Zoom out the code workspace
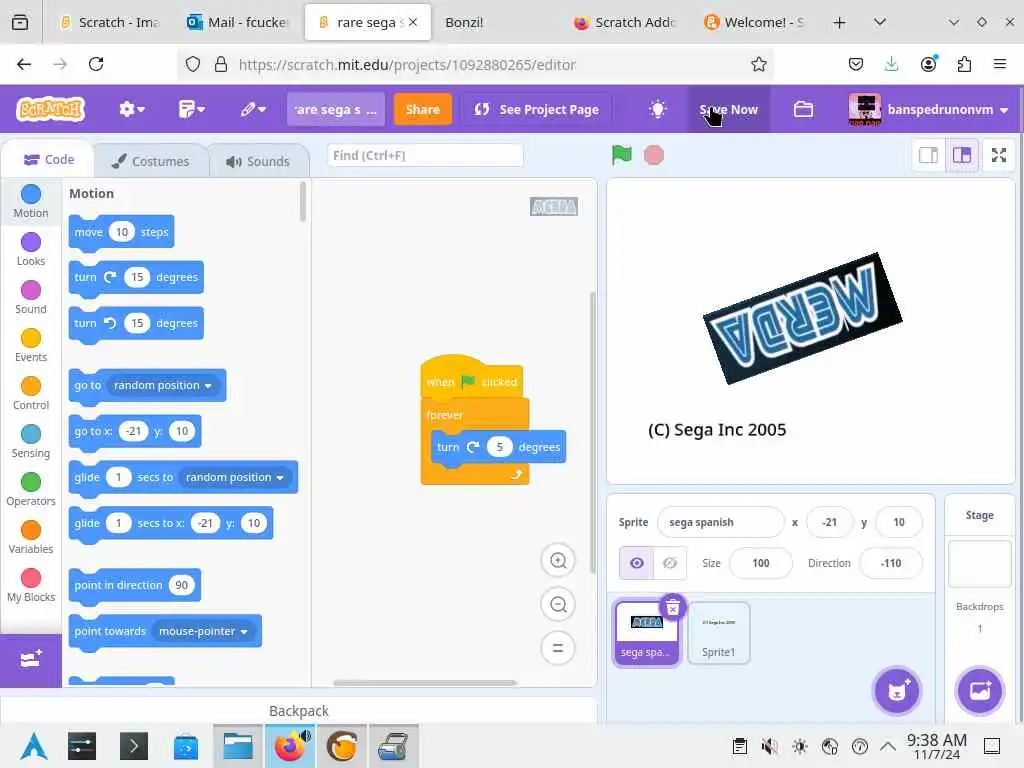 coord(558,604)
